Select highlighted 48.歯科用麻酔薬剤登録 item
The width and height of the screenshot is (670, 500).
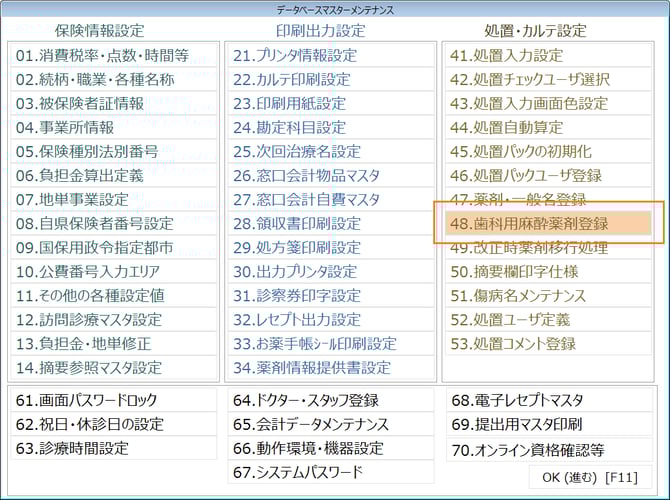tap(529, 224)
